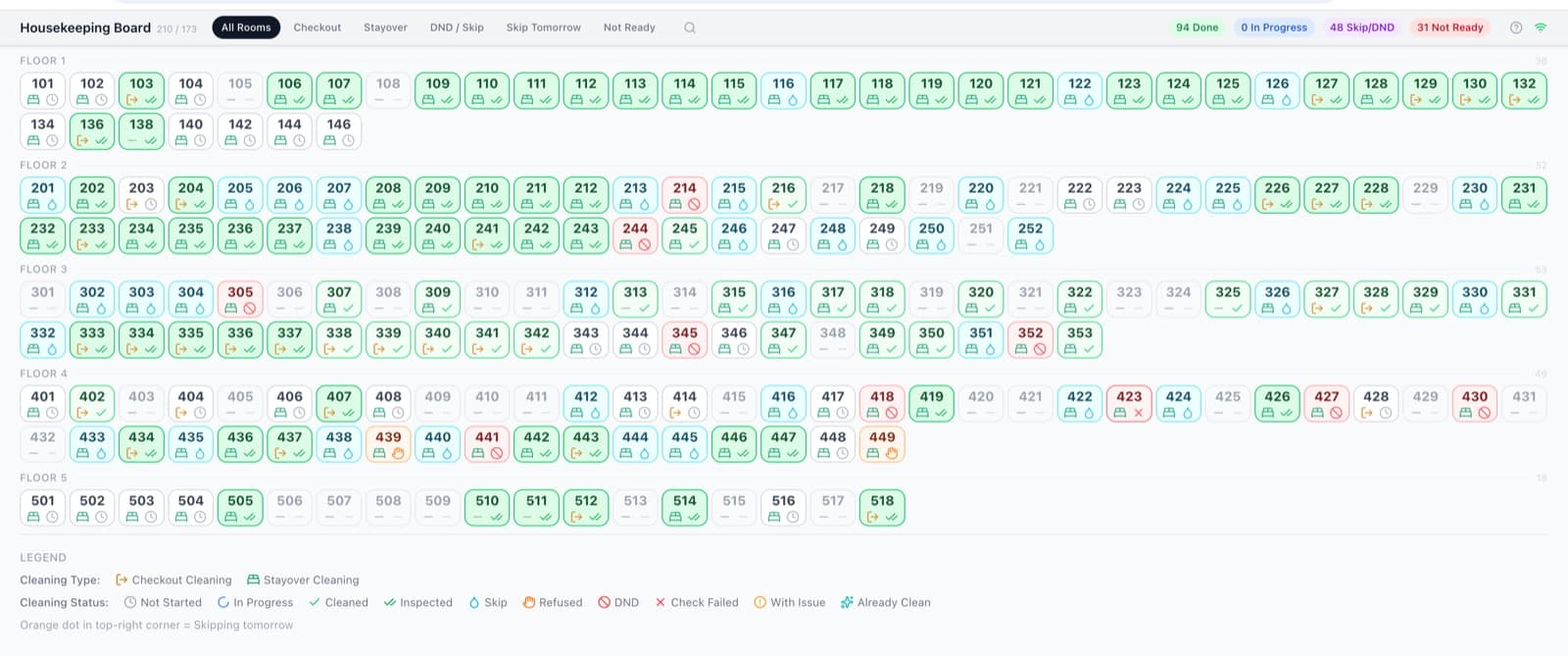The image size is (1568, 656).
Task: Select room 449 refused card
Action: click(x=882, y=445)
